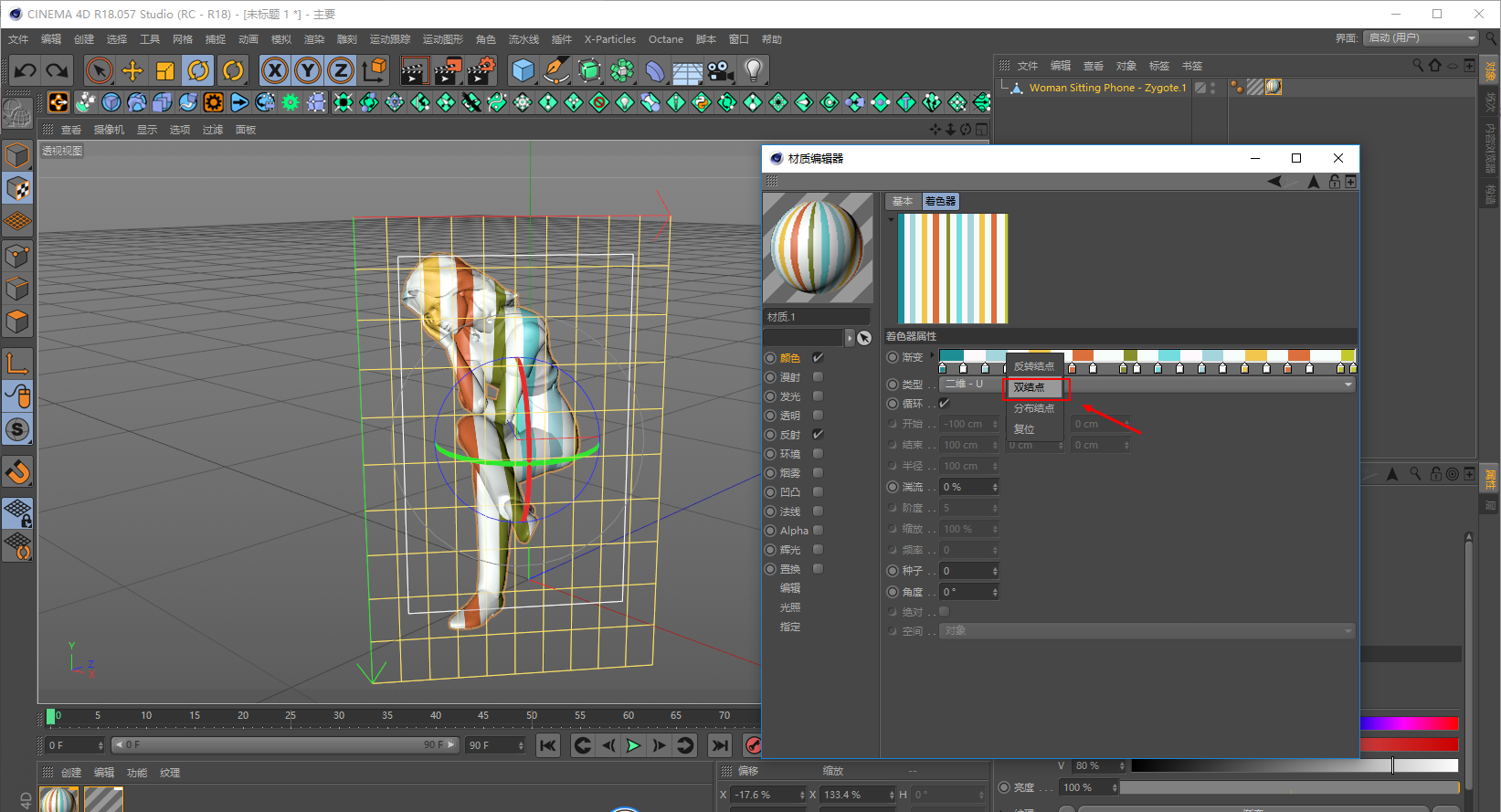
Task: Choose 反转结点 from the context menu
Action: [x=1034, y=366]
